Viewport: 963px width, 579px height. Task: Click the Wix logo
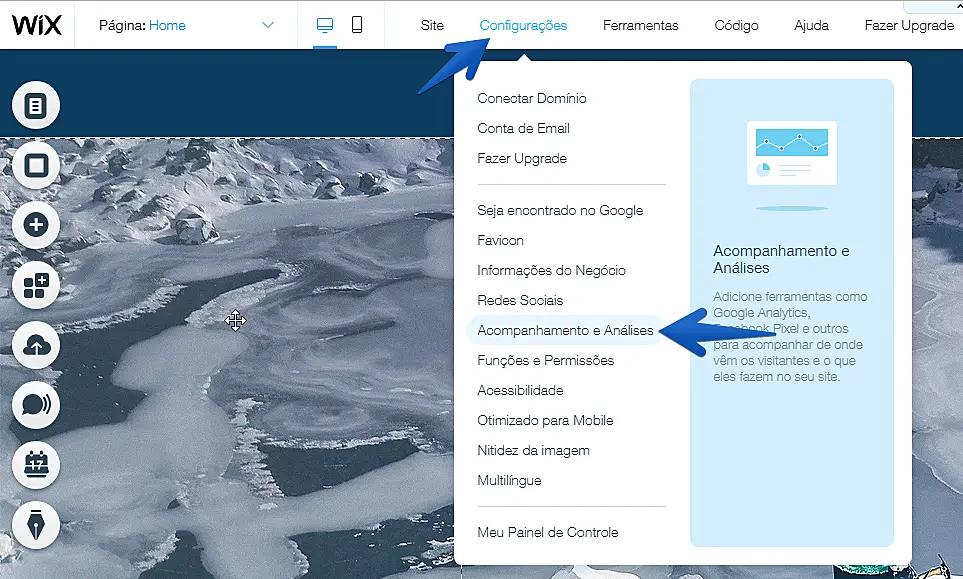click(x=37, y=25)
